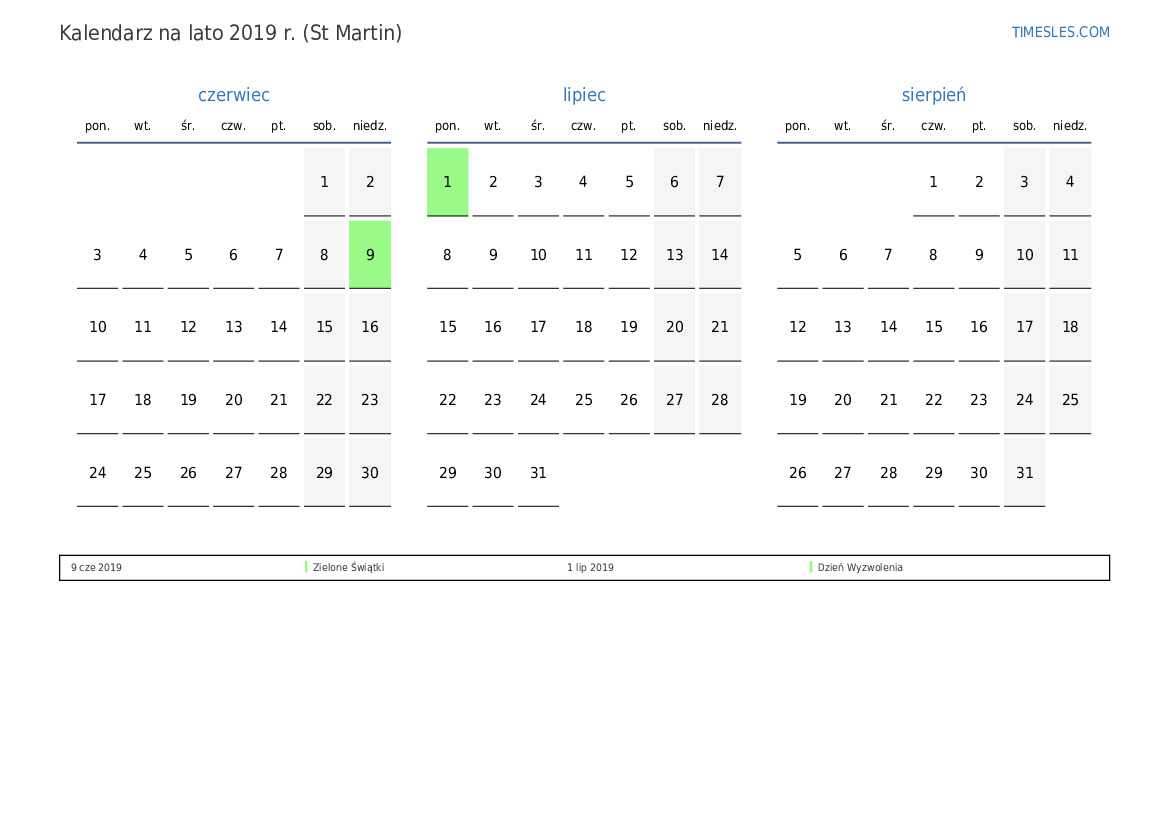Image resolution: width=1169 pixels, height=827 pixels.
Task: Click green swatch beside Zielone Świątki
Action: click(x=306, y=567)
